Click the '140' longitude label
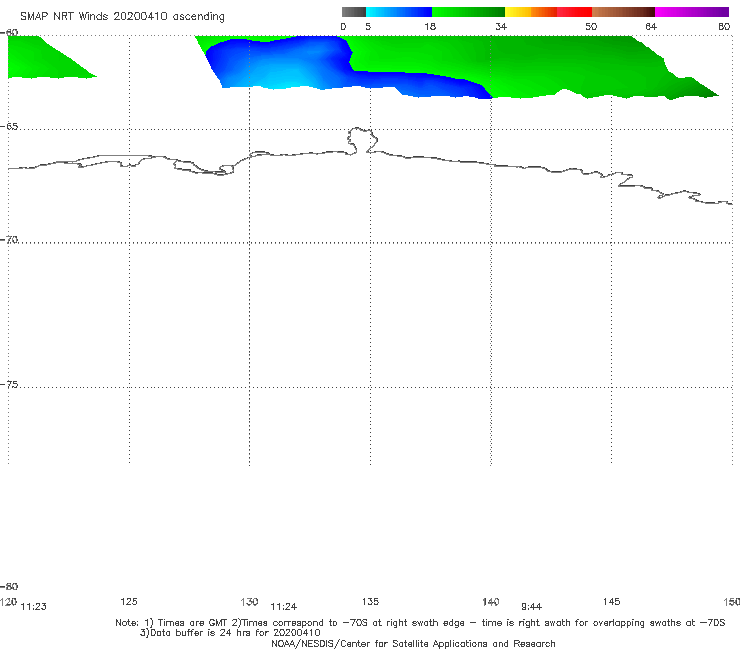 (x=491, y=601)
